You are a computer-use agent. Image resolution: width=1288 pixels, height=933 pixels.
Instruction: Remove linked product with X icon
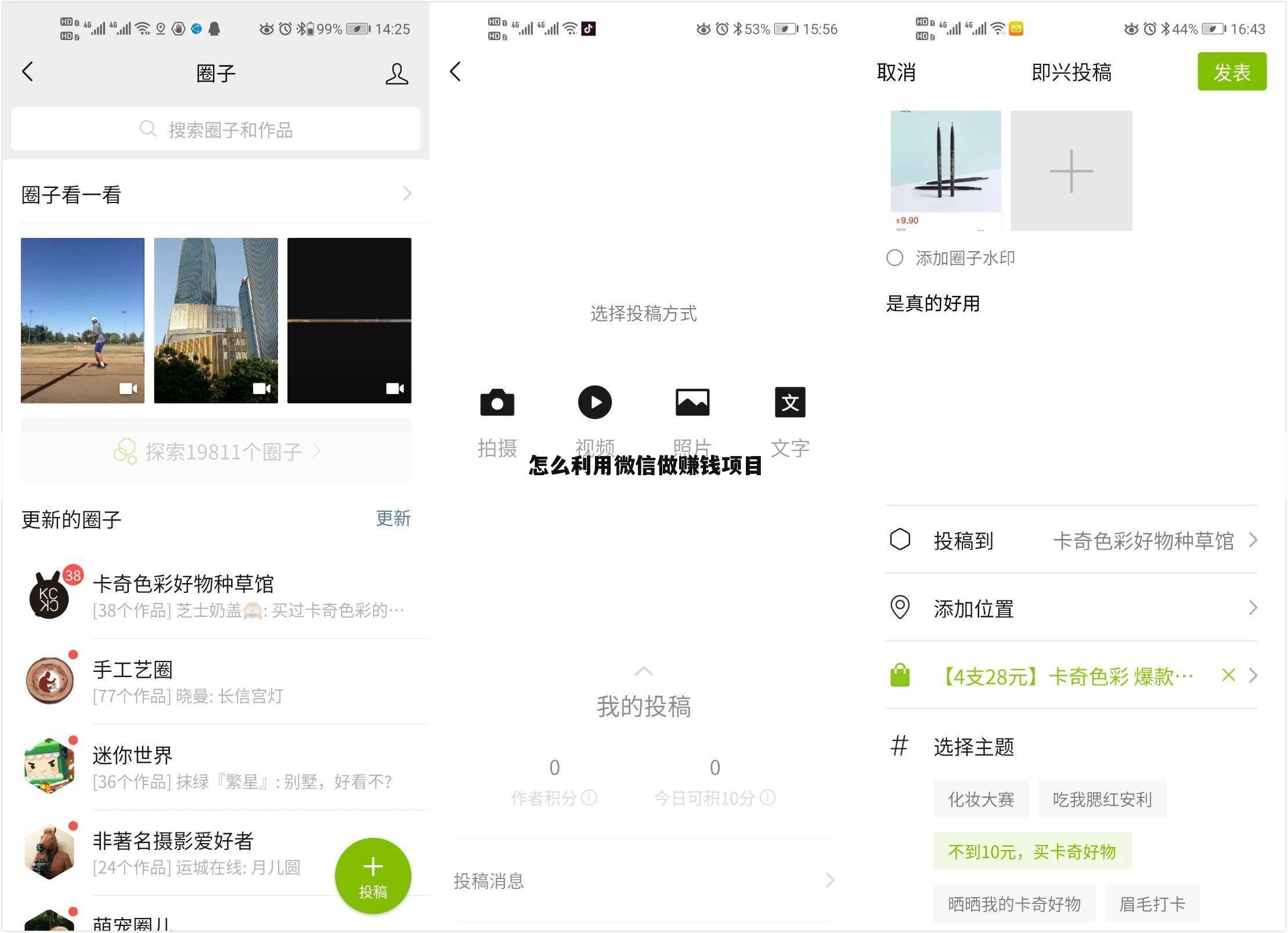(1228, 675)
